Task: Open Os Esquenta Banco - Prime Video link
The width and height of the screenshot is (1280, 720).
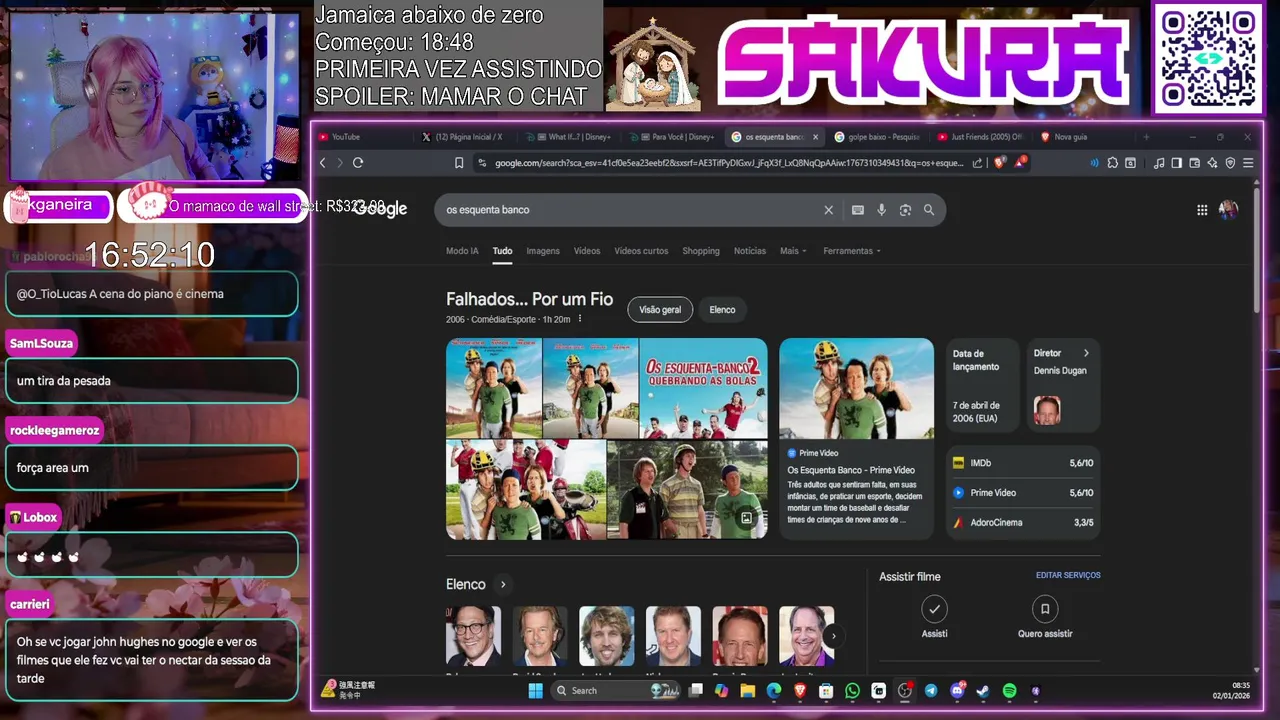Action: point(851,470)
